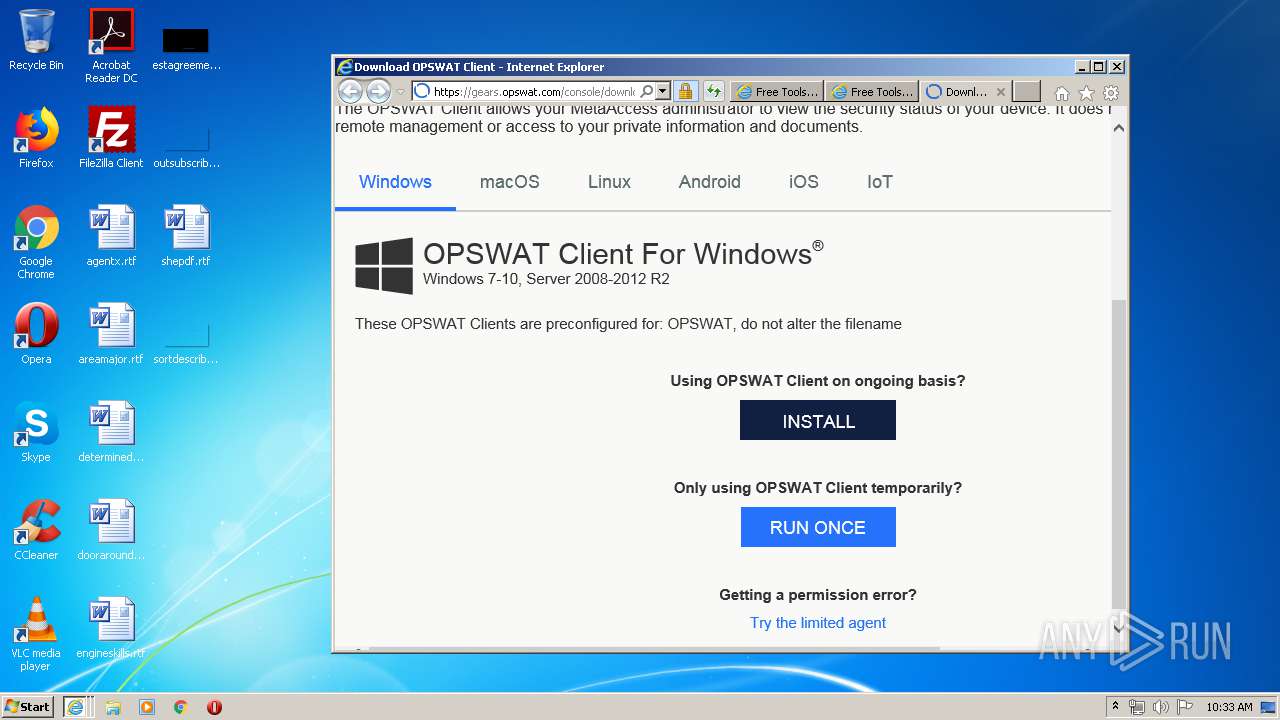Open the Windows Start menu
The height and width of the screenshot is (720, 1280).
(28, 706)
